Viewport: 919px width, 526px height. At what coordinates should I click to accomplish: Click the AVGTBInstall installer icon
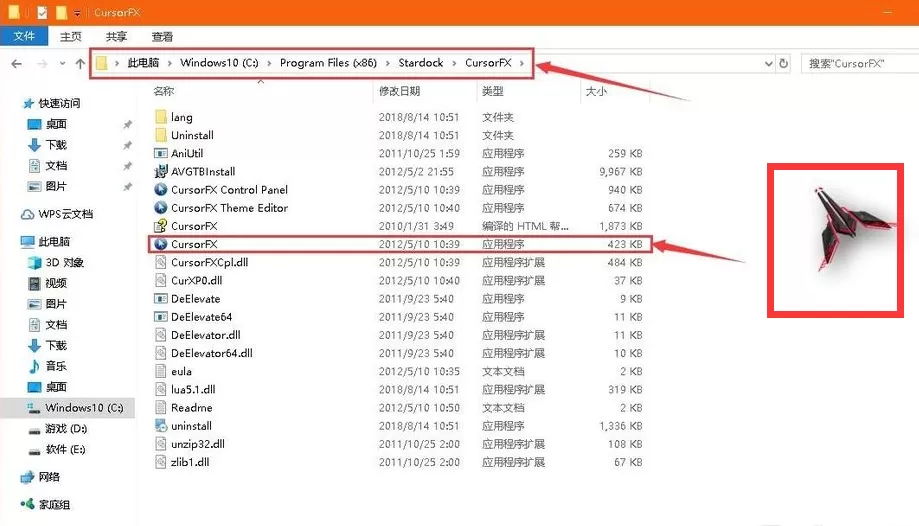(x=161, y=171)
